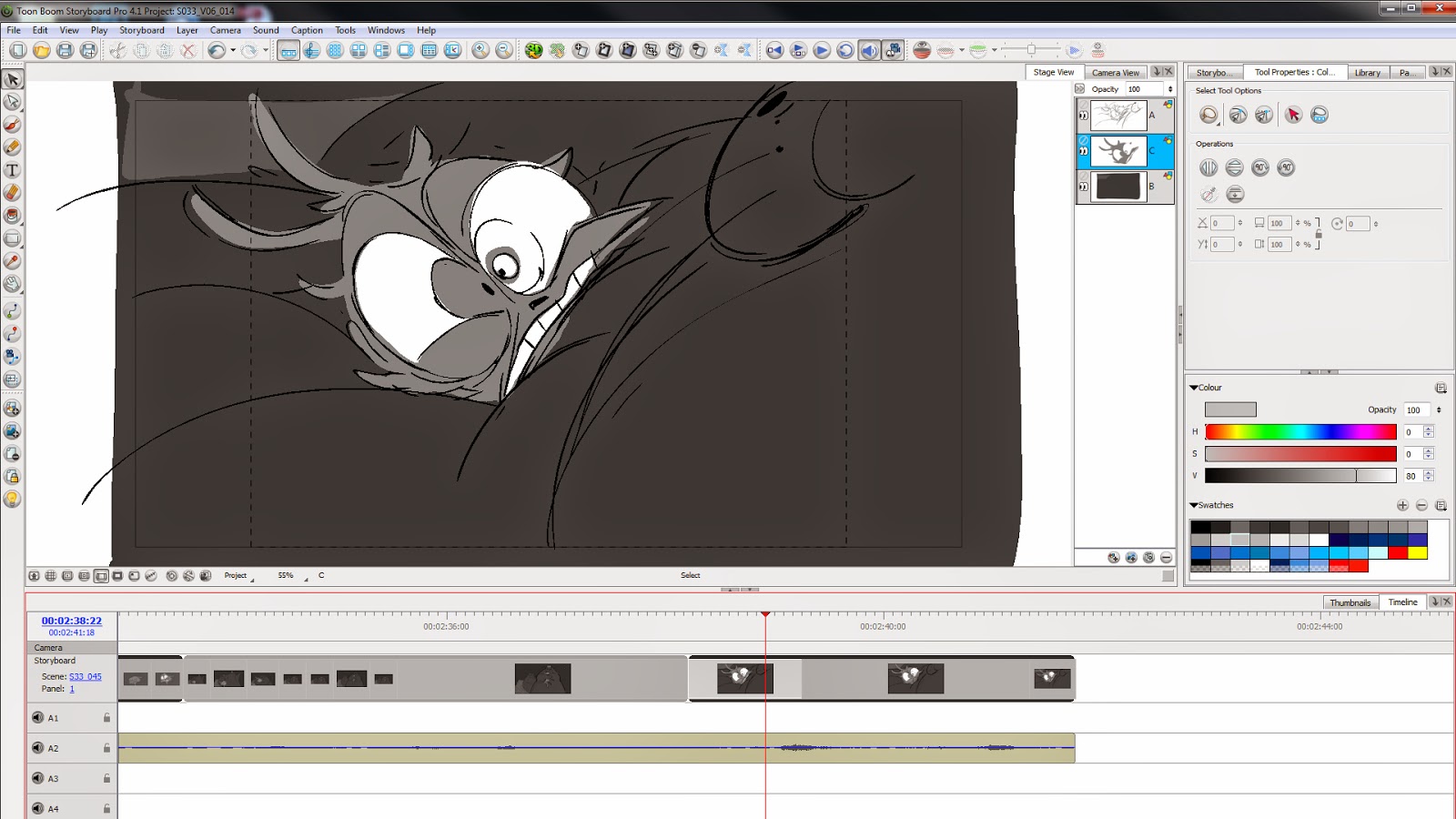Screen dimensions: 1456x819
Task: Open the Undo history dropdown arrow
Action: [x=233, y=51]
